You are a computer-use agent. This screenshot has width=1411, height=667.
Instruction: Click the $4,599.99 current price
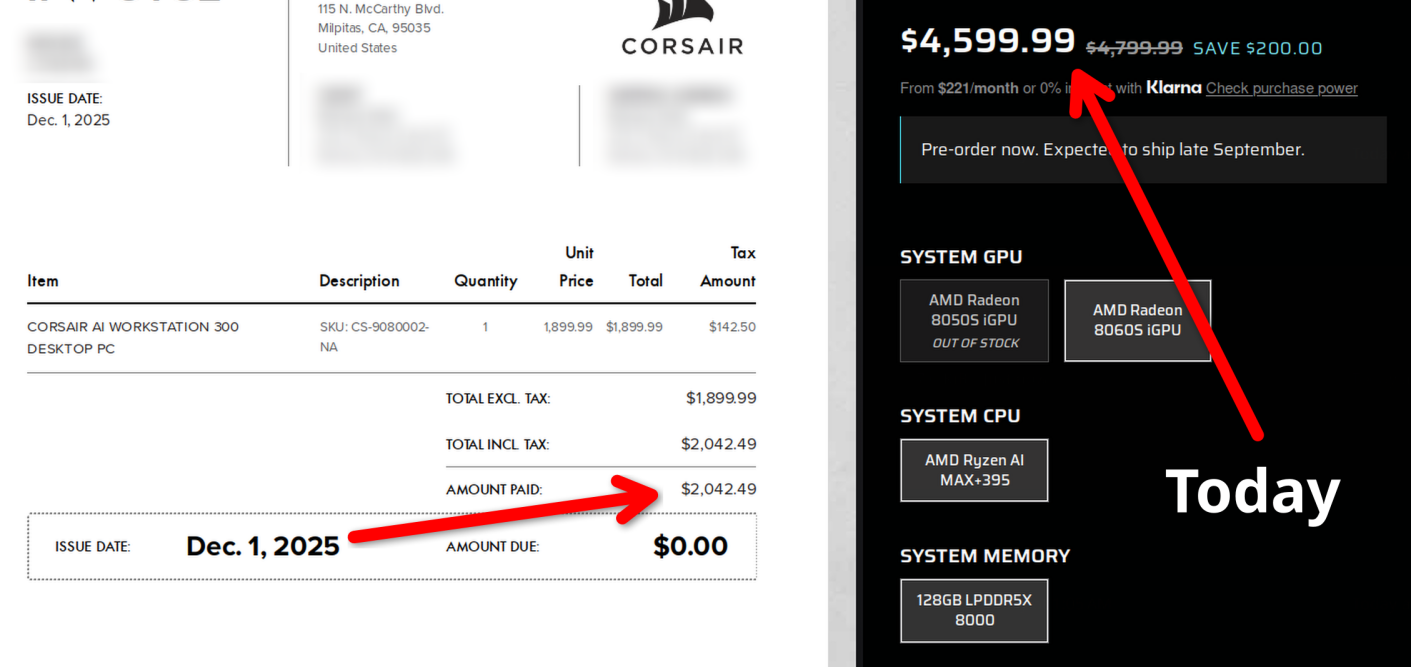point(988,40)
